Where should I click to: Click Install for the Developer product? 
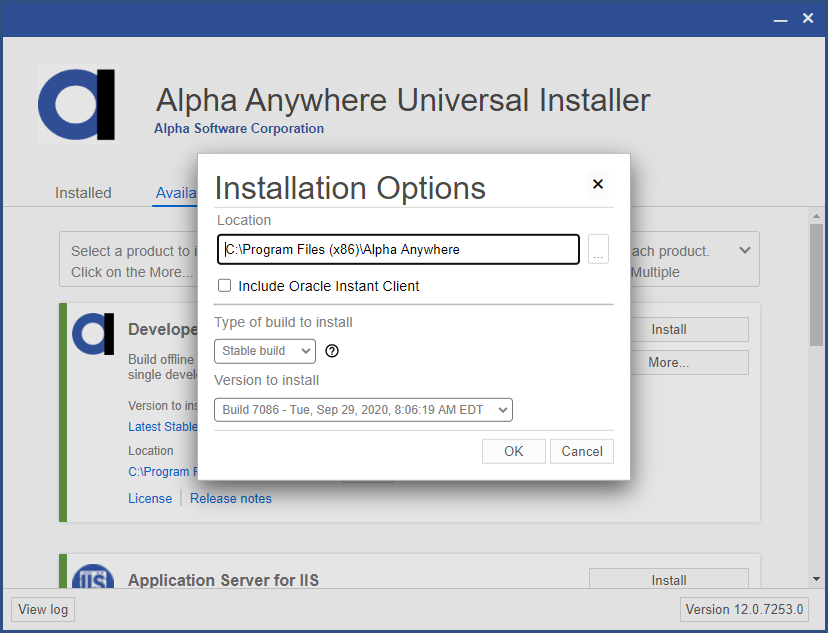[689, 329]
